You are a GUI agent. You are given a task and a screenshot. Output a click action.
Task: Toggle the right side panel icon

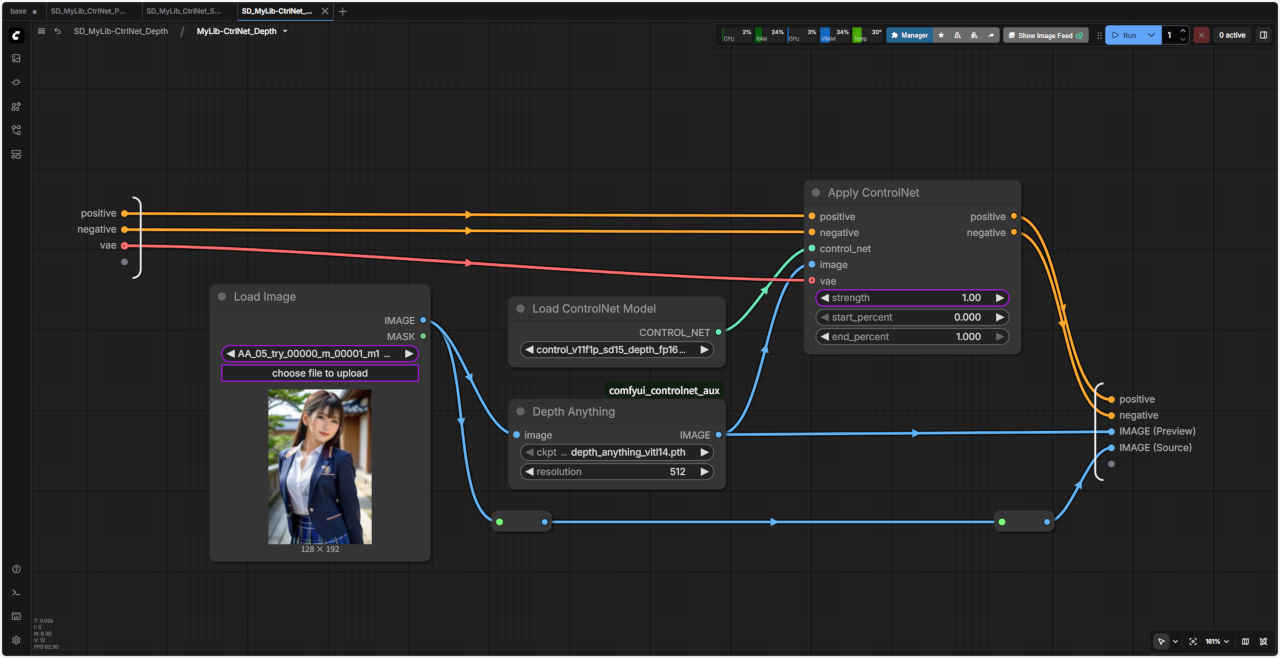1263,35
